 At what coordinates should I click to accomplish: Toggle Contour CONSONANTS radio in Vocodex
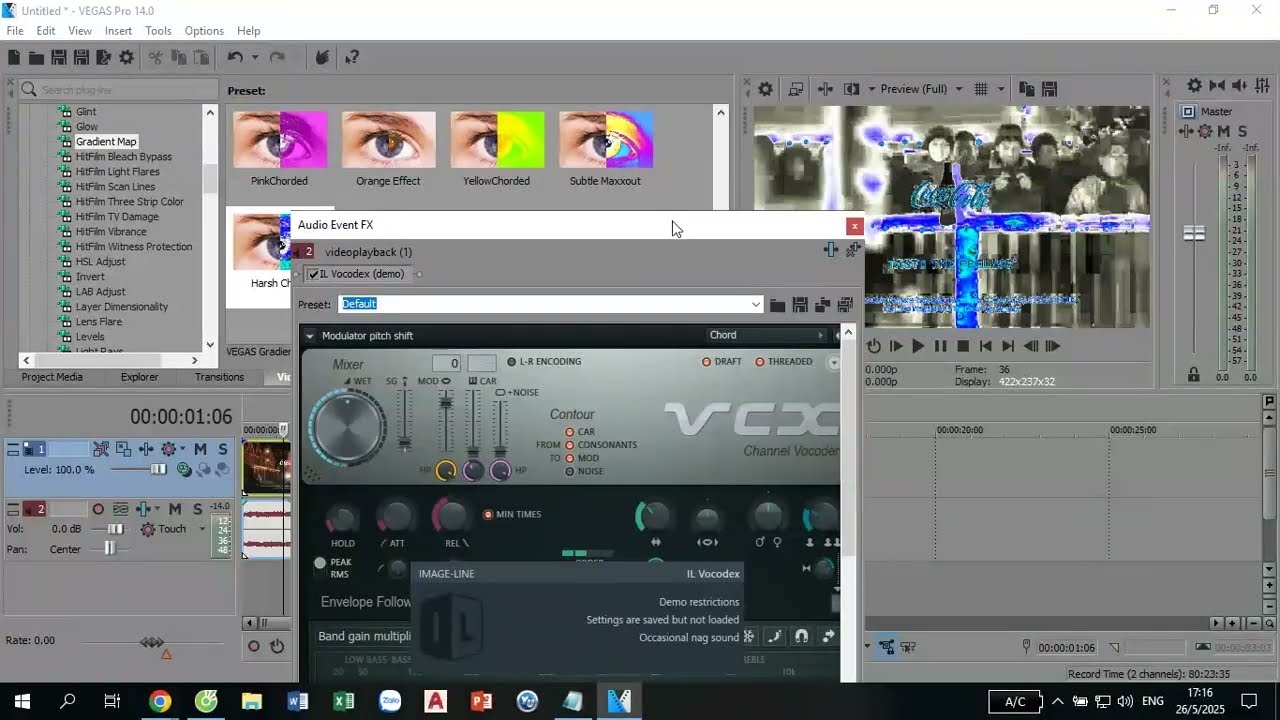tap(570, 445)
